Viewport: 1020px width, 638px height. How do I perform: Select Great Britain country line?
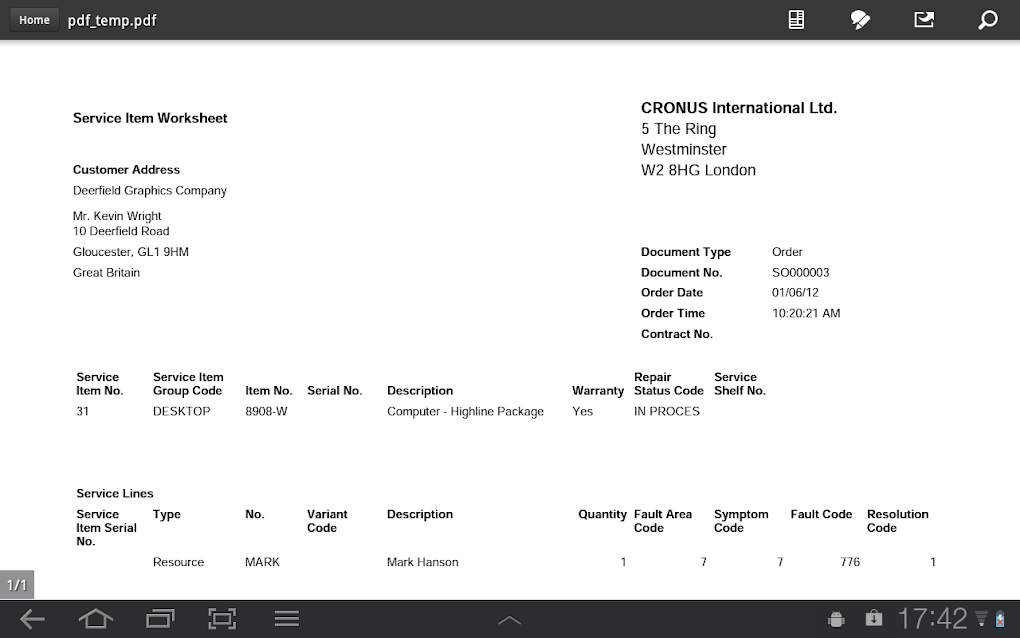[x=106, y=273]
